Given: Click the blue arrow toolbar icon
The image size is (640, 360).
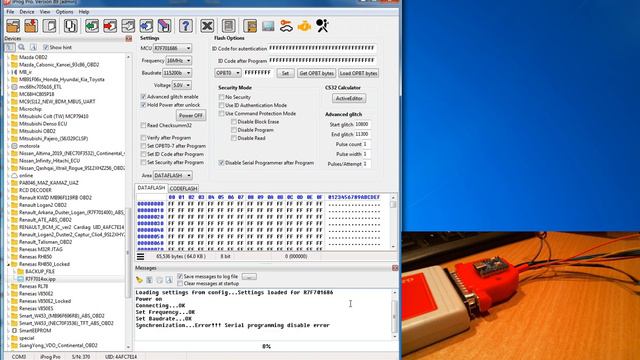Looking at the screenshot, I should pyautogui.click(x=146, y=26).
